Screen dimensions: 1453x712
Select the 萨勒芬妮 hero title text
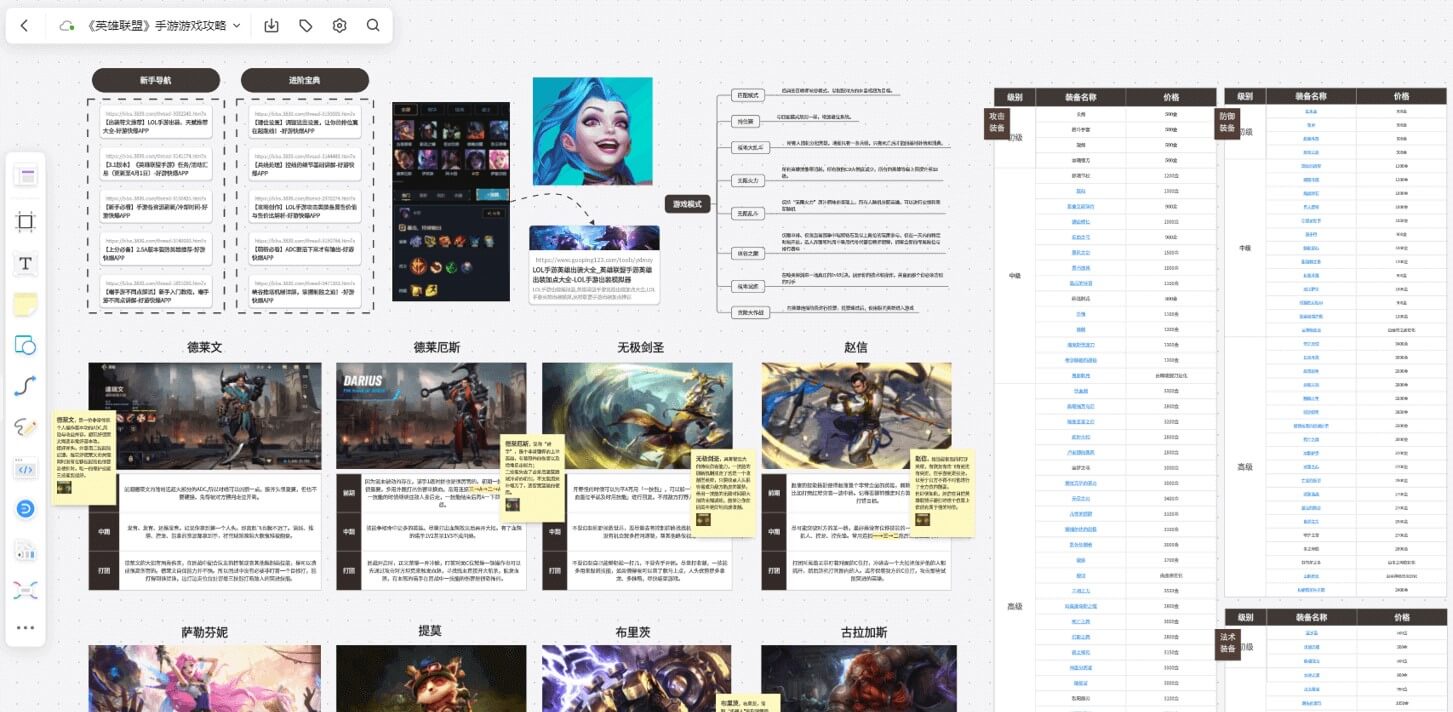tap(204, 632)
